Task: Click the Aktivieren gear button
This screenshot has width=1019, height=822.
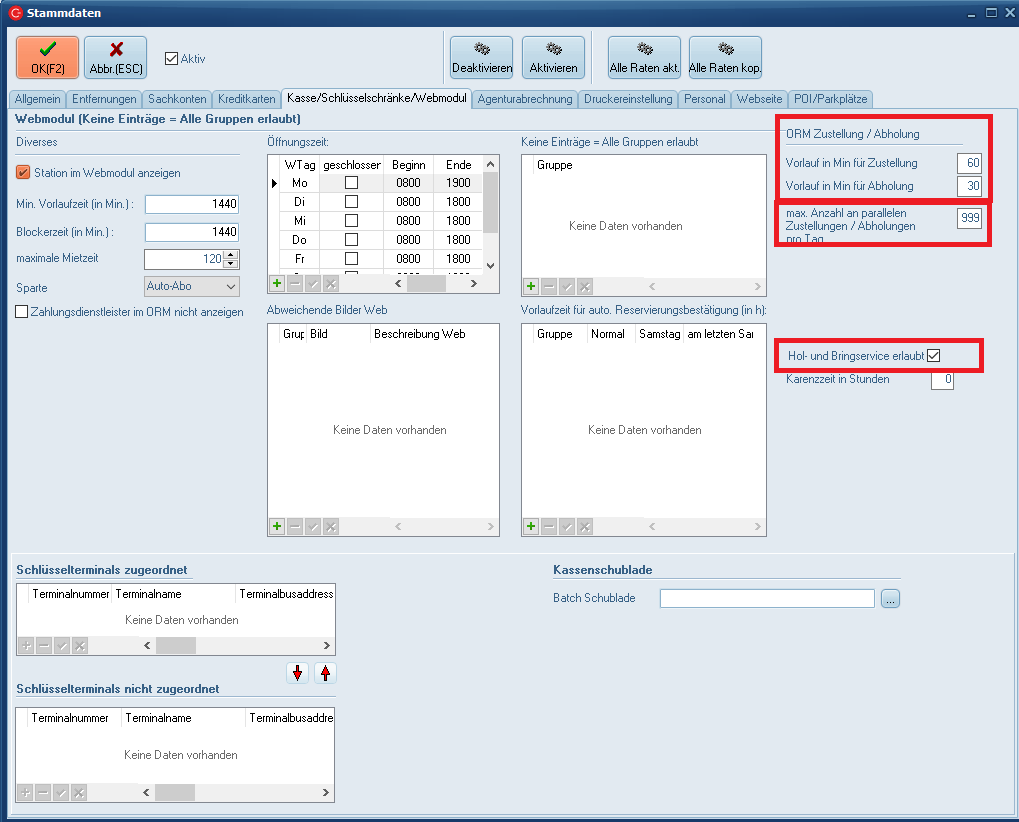Action: pos(553,57)
